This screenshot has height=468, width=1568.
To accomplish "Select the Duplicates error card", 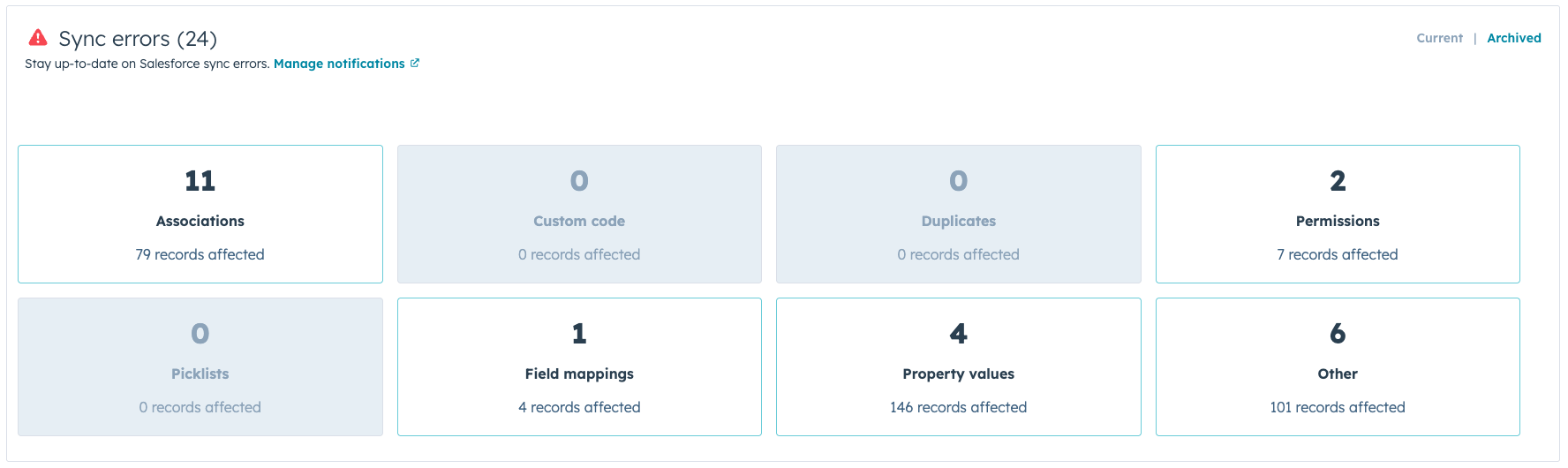I will click(958, 214).
